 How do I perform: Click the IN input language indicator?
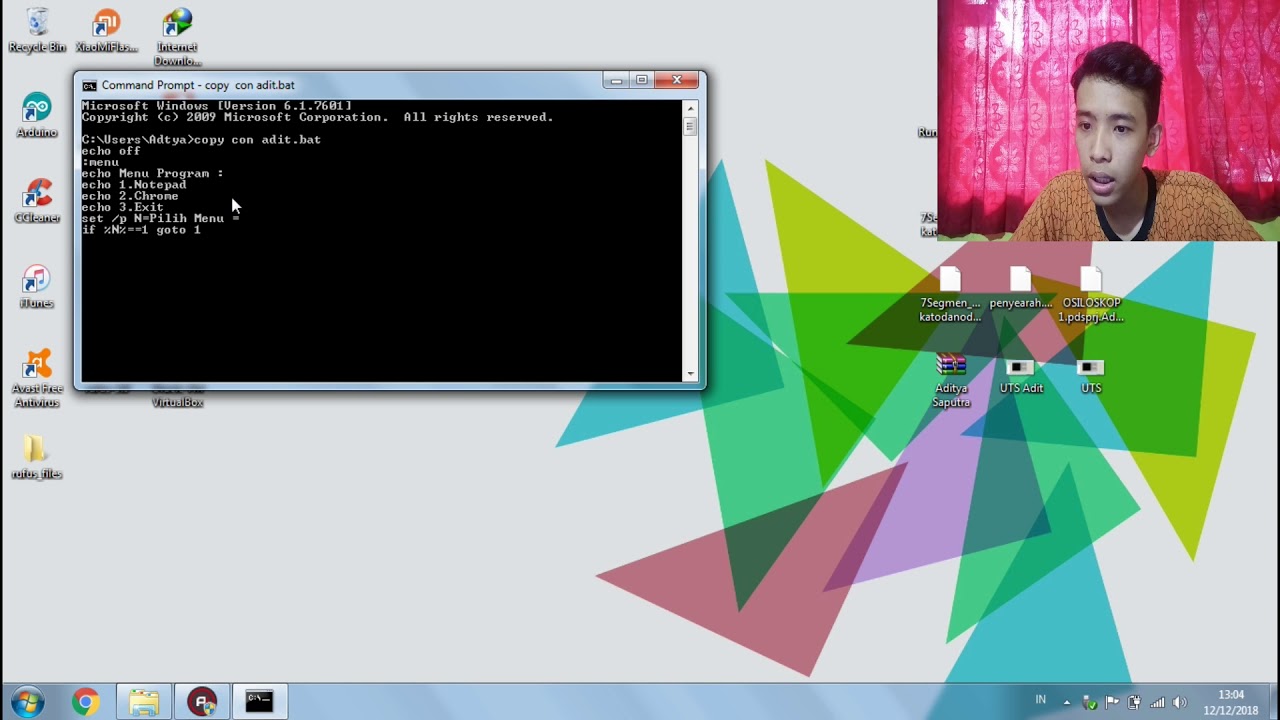[1041, 700]
